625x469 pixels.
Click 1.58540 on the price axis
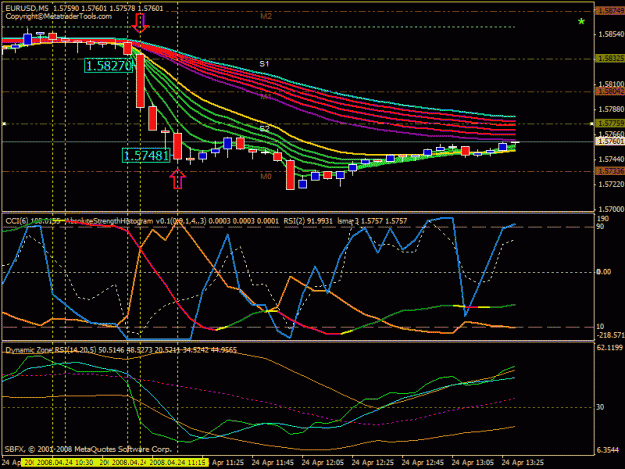click(611, 35)
